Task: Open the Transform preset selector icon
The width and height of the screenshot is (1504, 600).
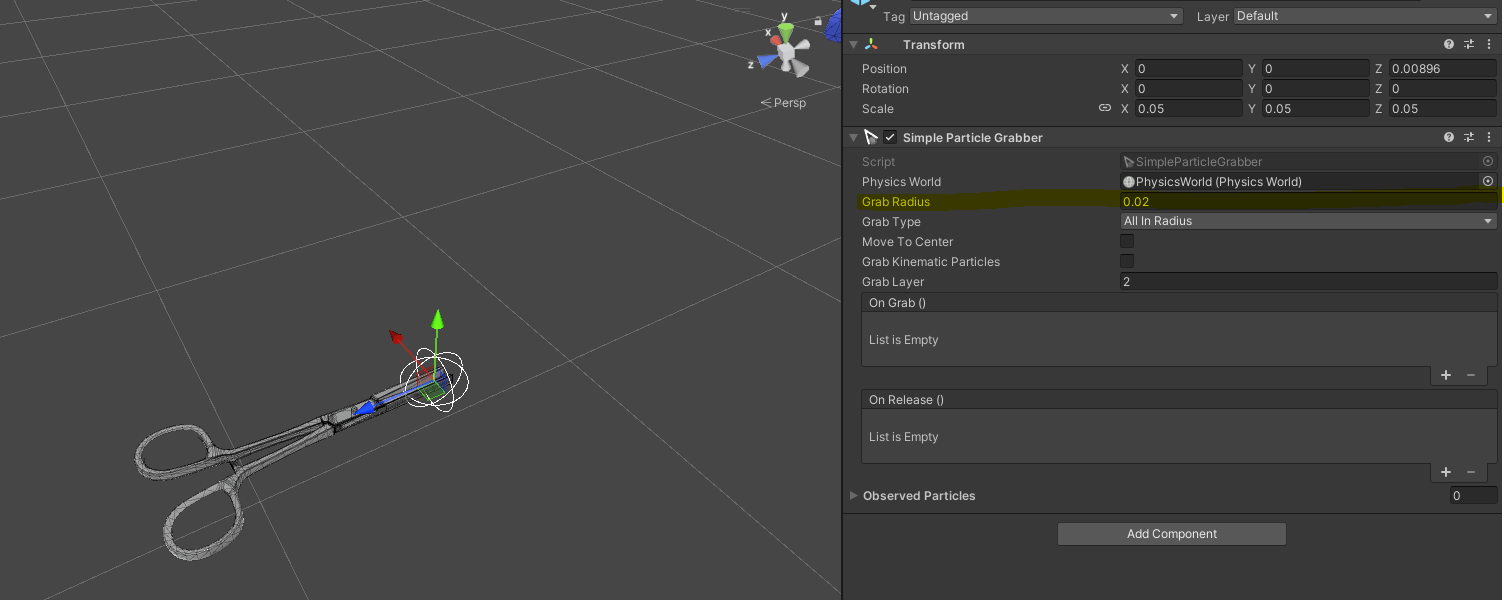Action: (1469, 45)
